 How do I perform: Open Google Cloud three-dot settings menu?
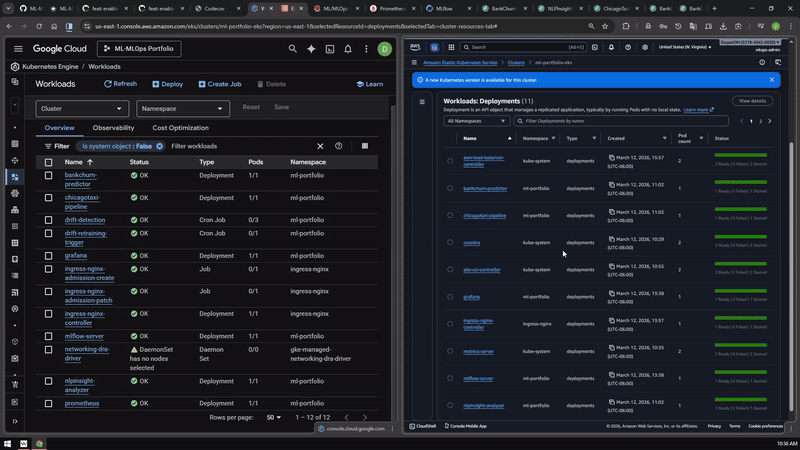point(366,49)
